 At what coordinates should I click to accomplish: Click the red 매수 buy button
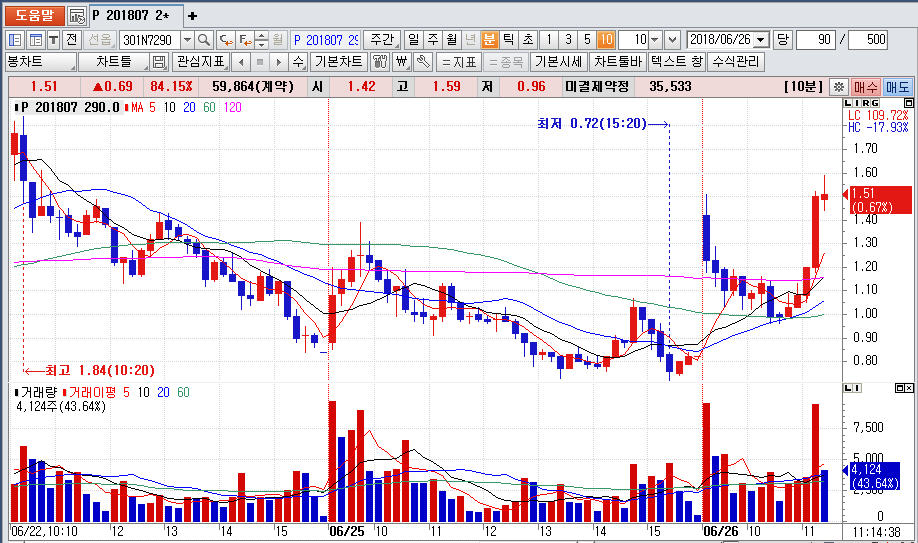[x=866, y=87]
